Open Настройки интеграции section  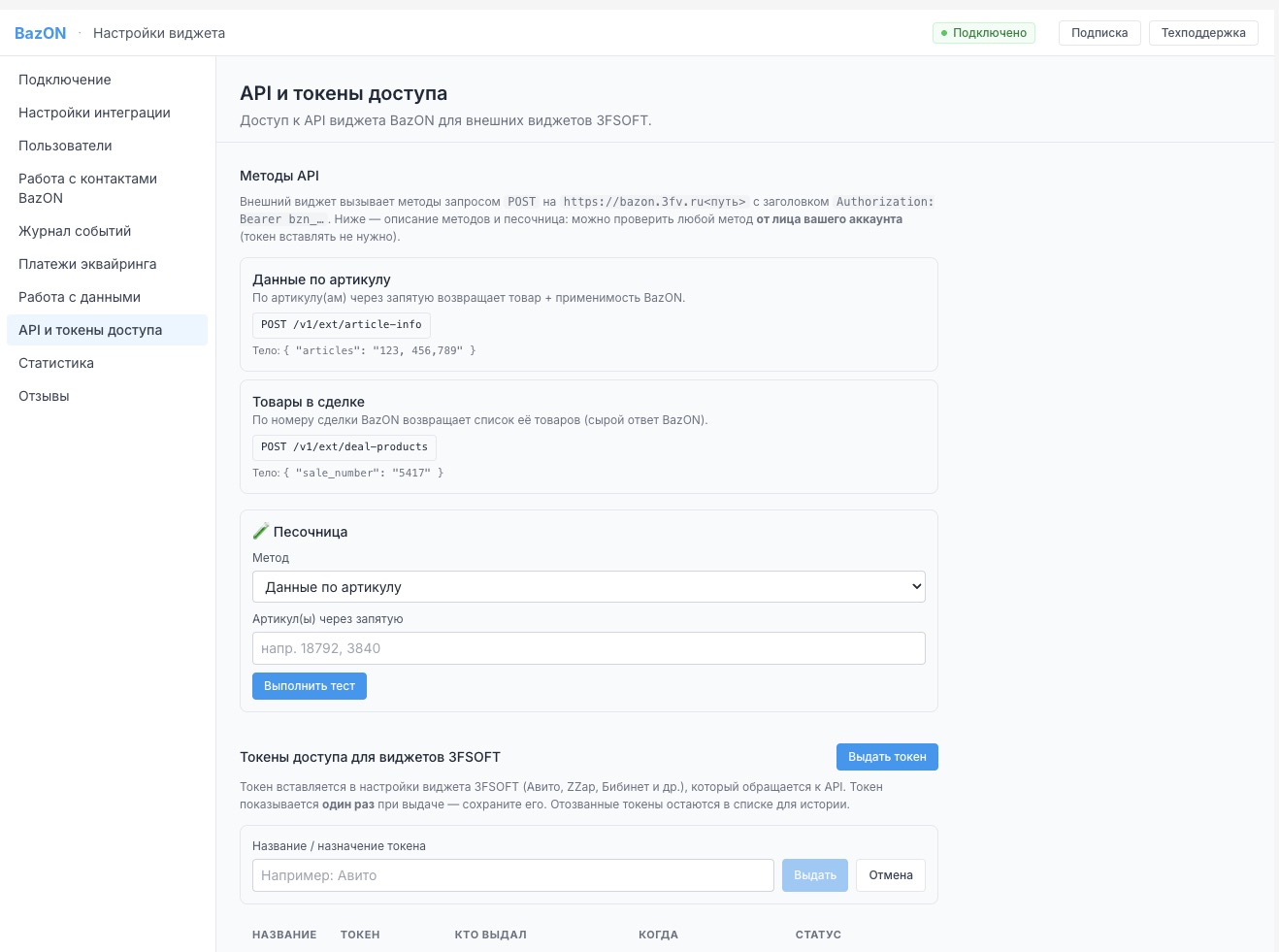coord(107,113)
